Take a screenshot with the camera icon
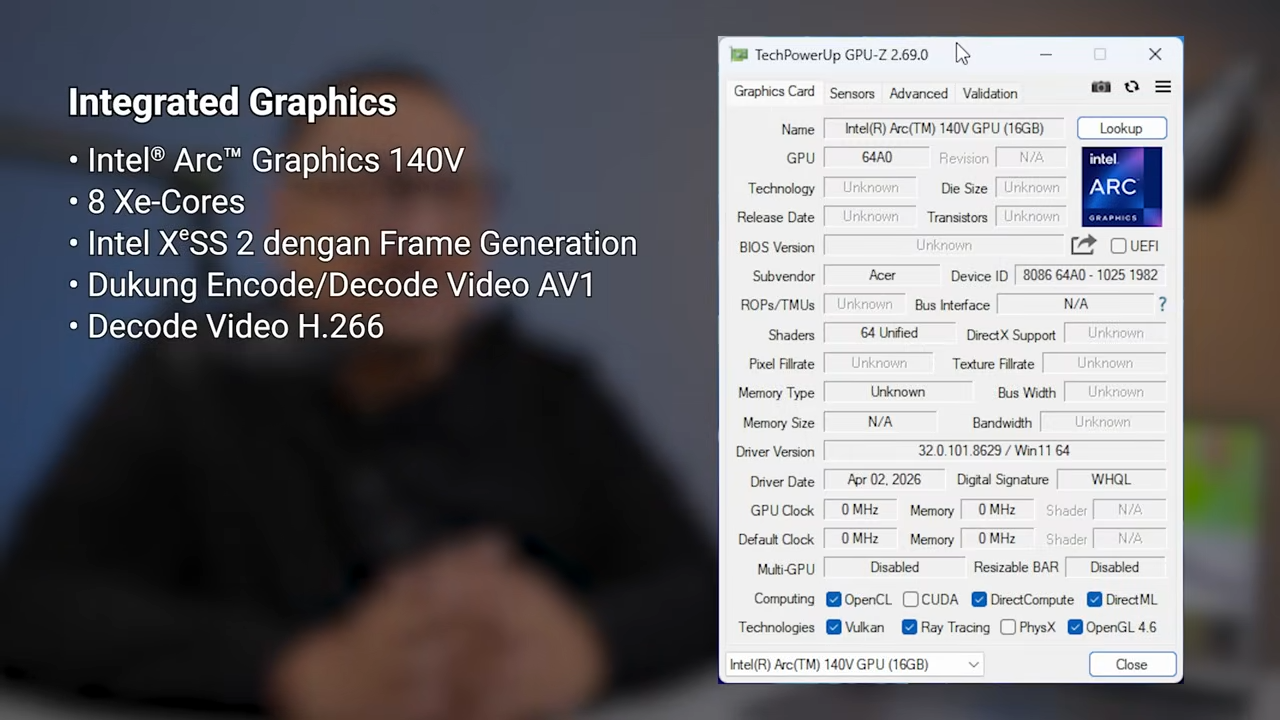 click(x=1101, y=87)
